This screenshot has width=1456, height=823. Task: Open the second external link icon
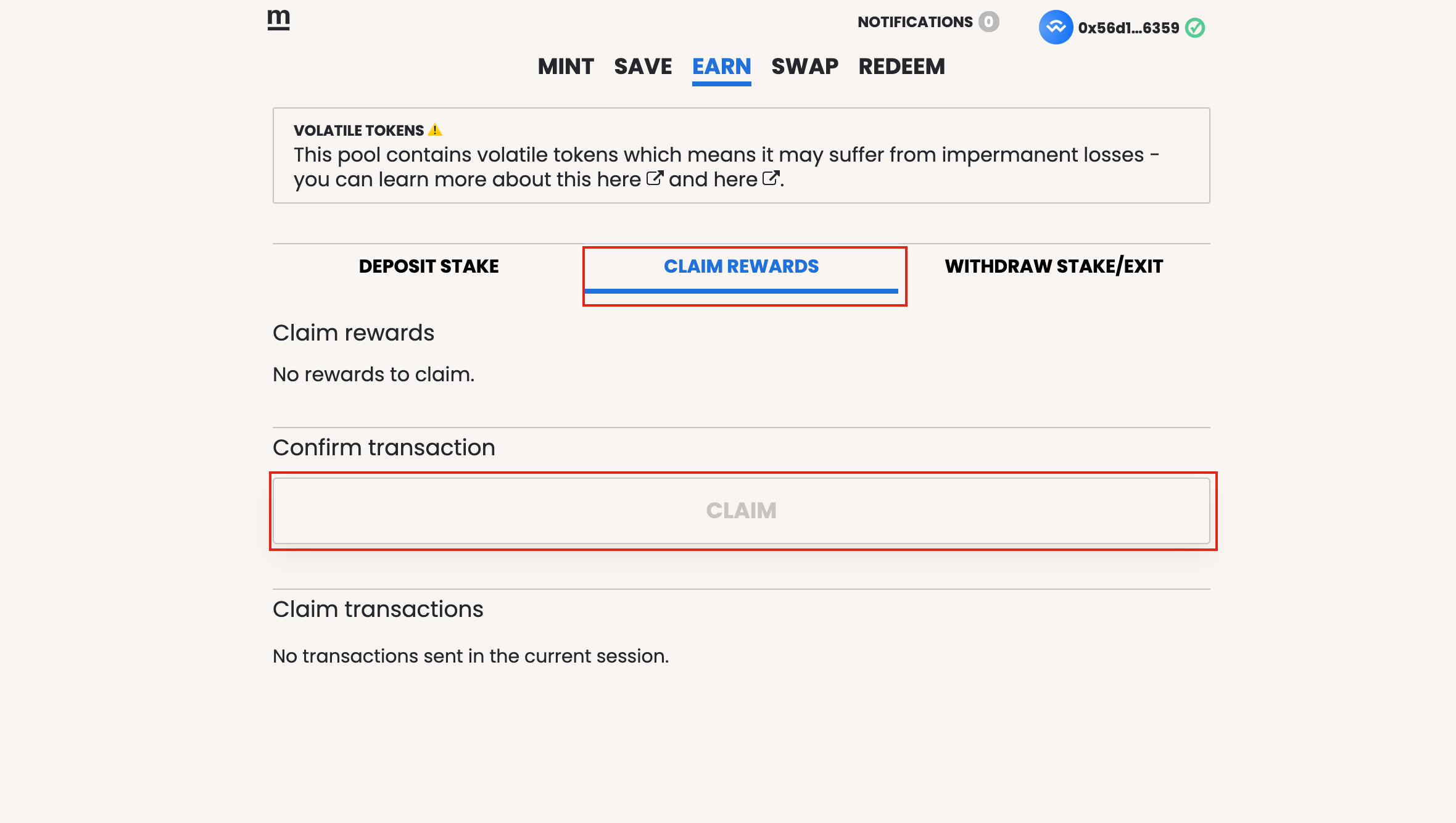[771, 178]
